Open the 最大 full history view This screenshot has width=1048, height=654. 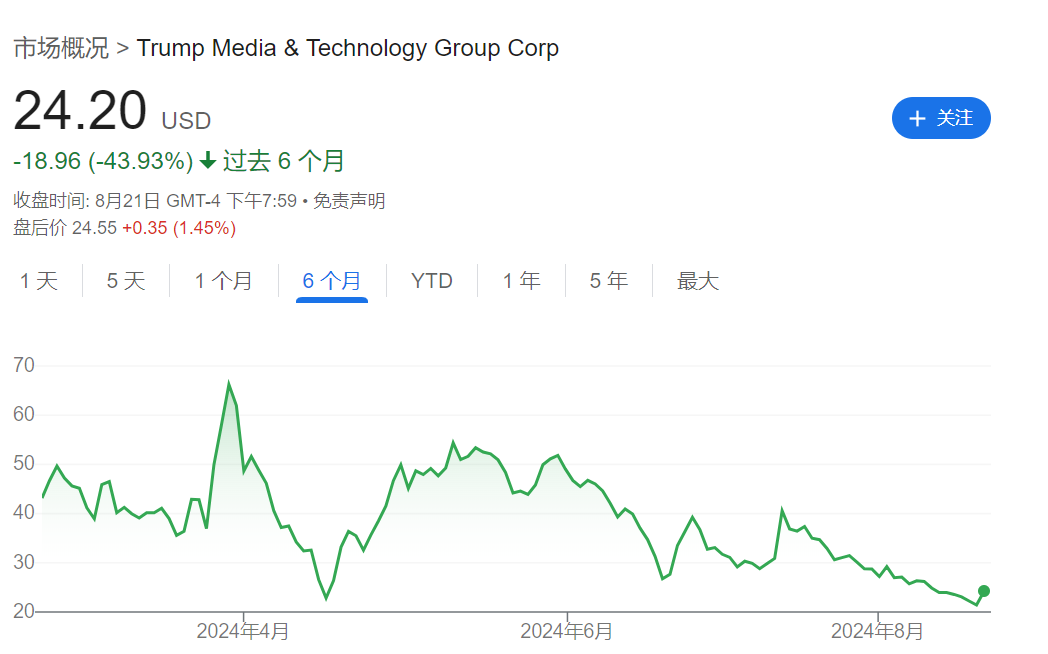(697, 281)
